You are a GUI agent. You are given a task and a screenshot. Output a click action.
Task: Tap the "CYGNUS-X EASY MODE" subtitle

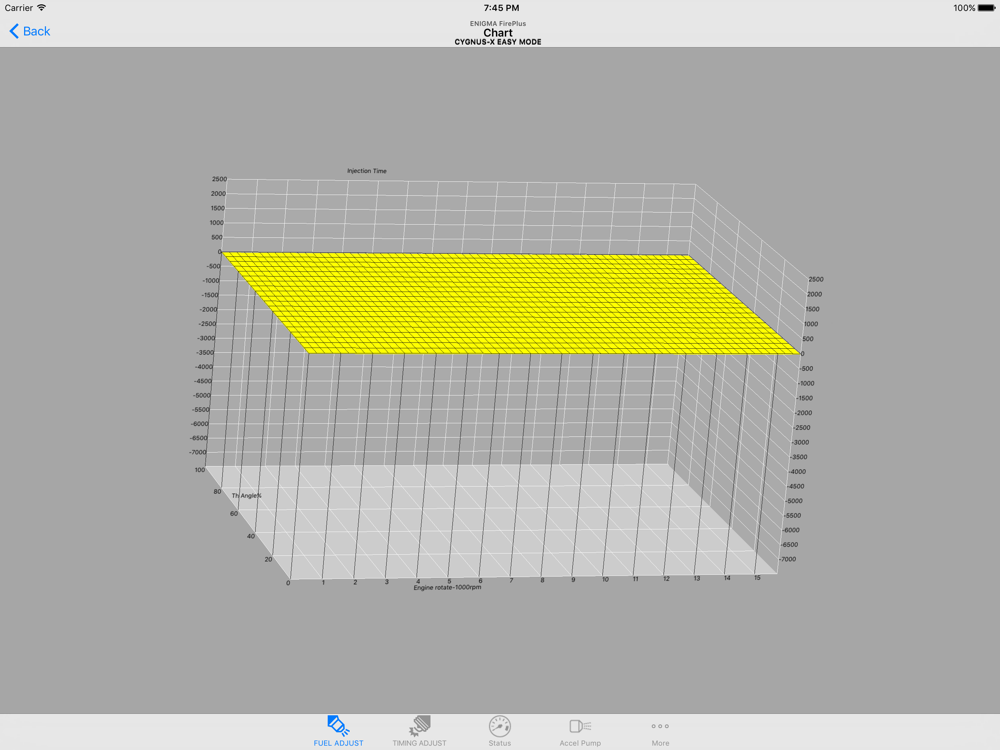tap(498, 43)
